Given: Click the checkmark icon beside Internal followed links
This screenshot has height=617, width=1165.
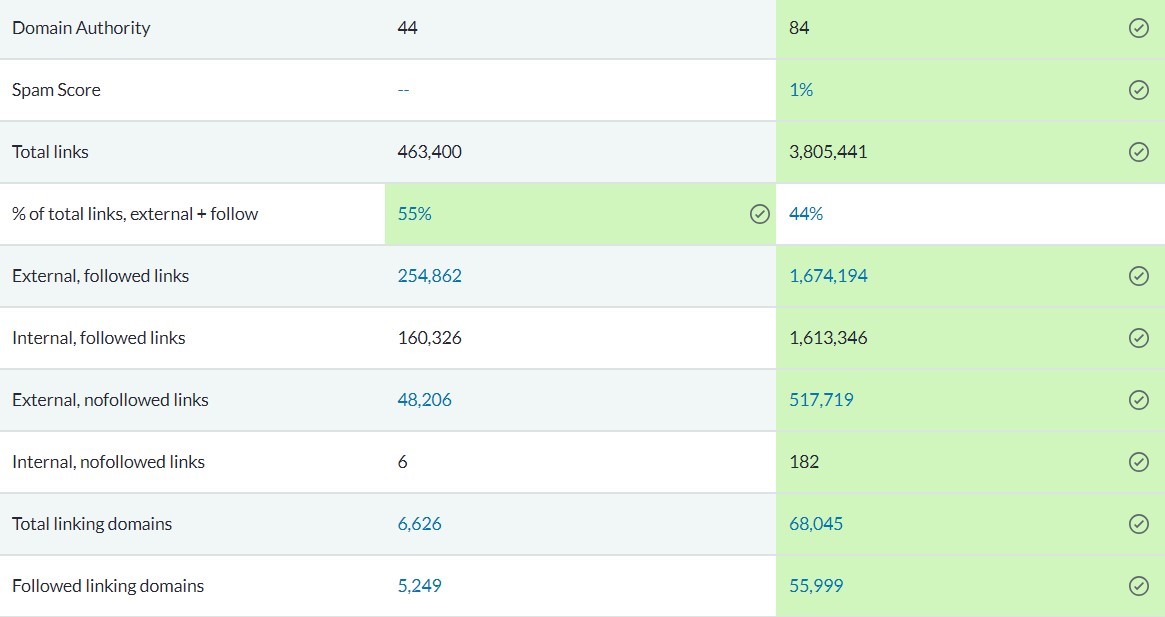Looking at the screenshot, I should pyautogui.click(x=1138, y=338).
